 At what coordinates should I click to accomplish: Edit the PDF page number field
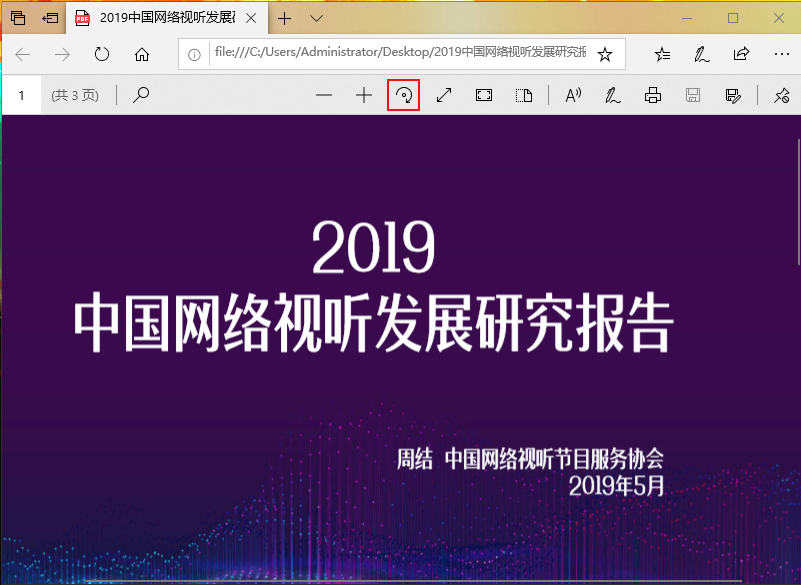[21, 95]
